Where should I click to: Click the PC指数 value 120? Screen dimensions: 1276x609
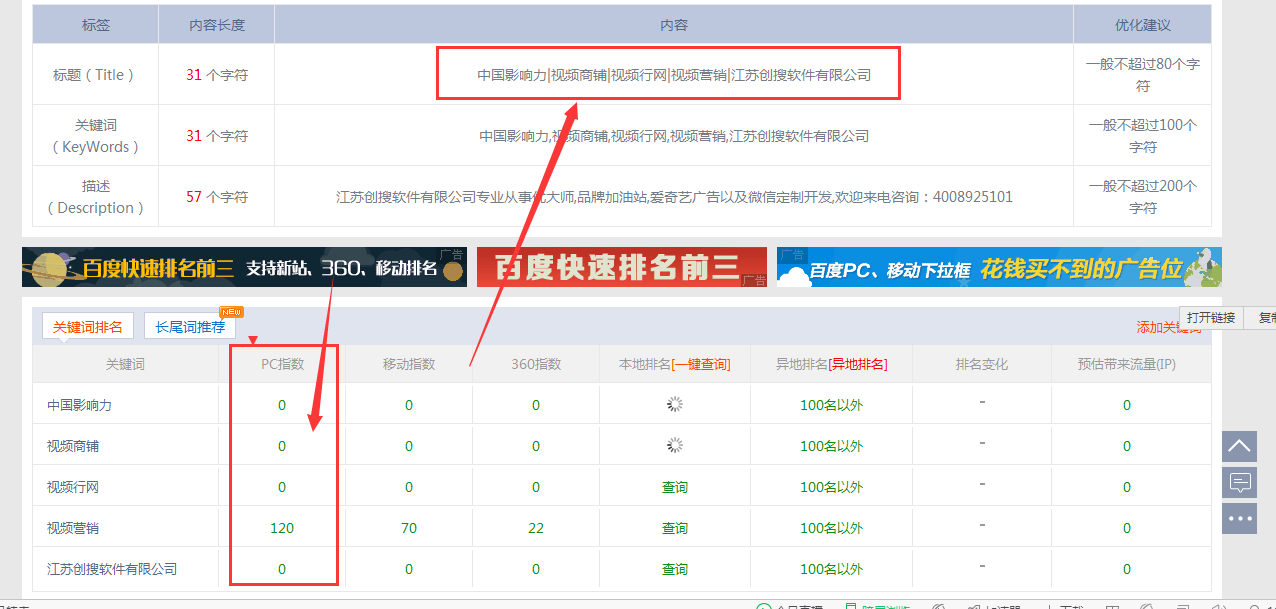[282, 528]
